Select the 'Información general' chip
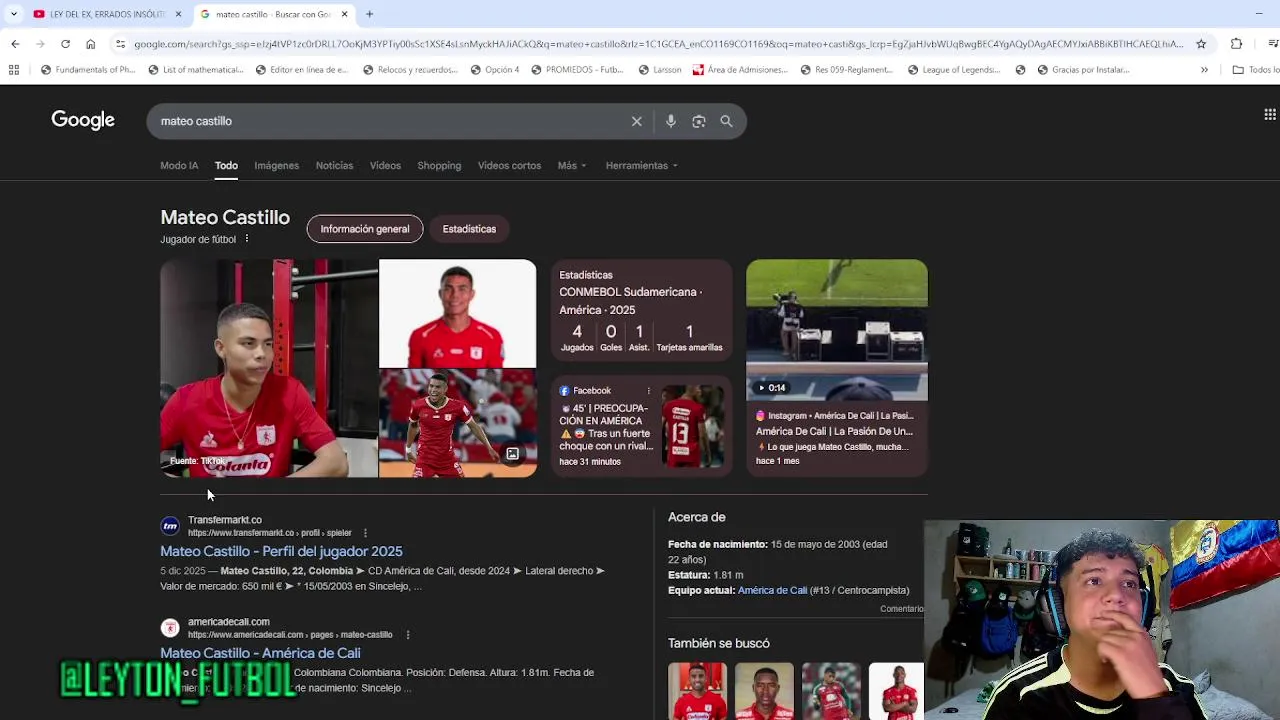This screenshot has width=1280, height=720. coord(365,229)
